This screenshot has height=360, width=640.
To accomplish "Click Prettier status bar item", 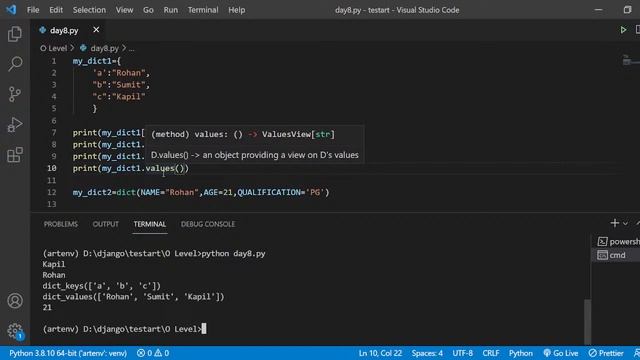I will tap(606, 353).
